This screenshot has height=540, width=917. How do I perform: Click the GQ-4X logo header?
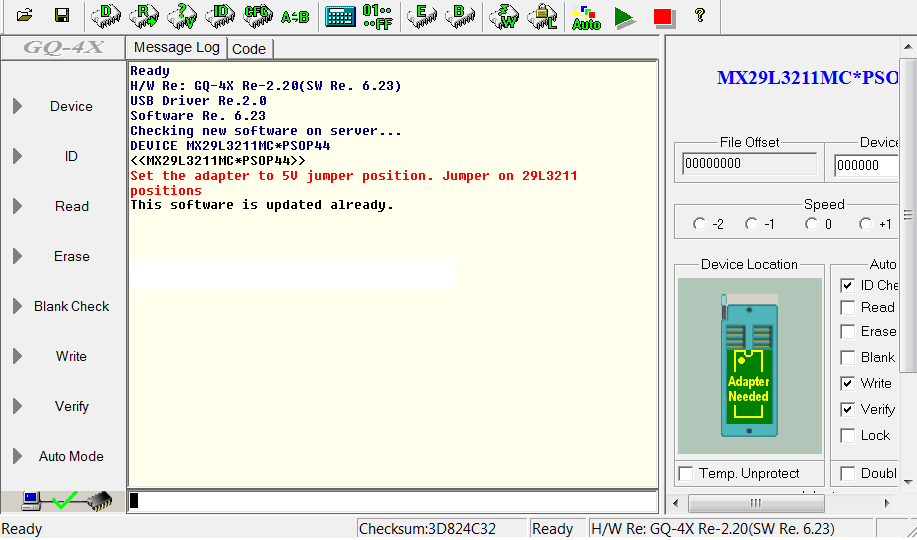(63, 47)
